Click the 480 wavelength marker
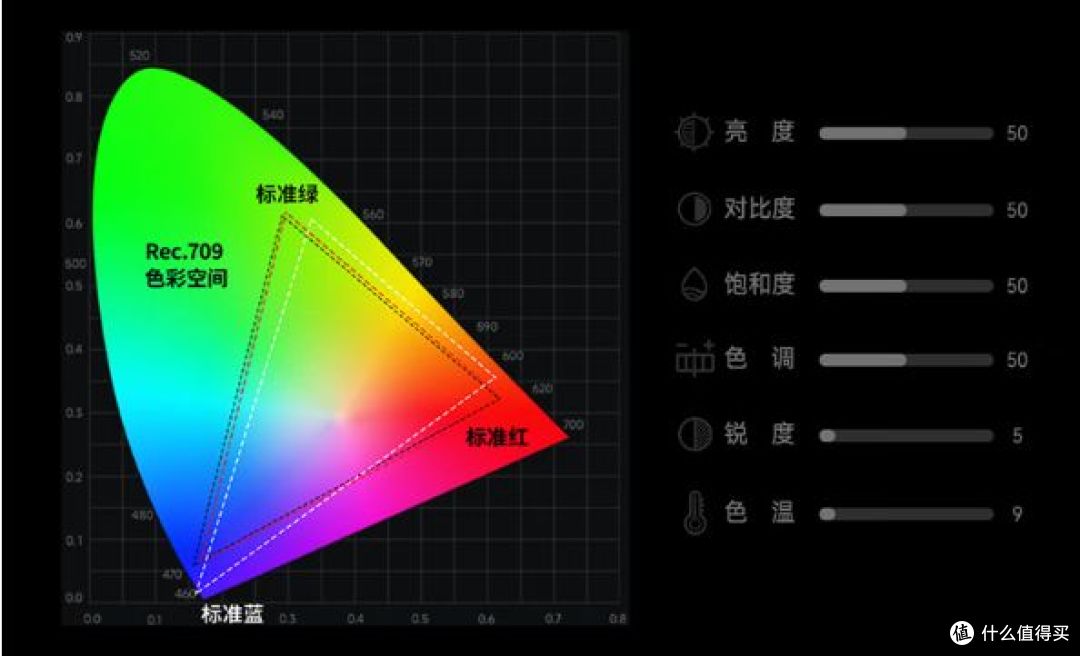 142,515
